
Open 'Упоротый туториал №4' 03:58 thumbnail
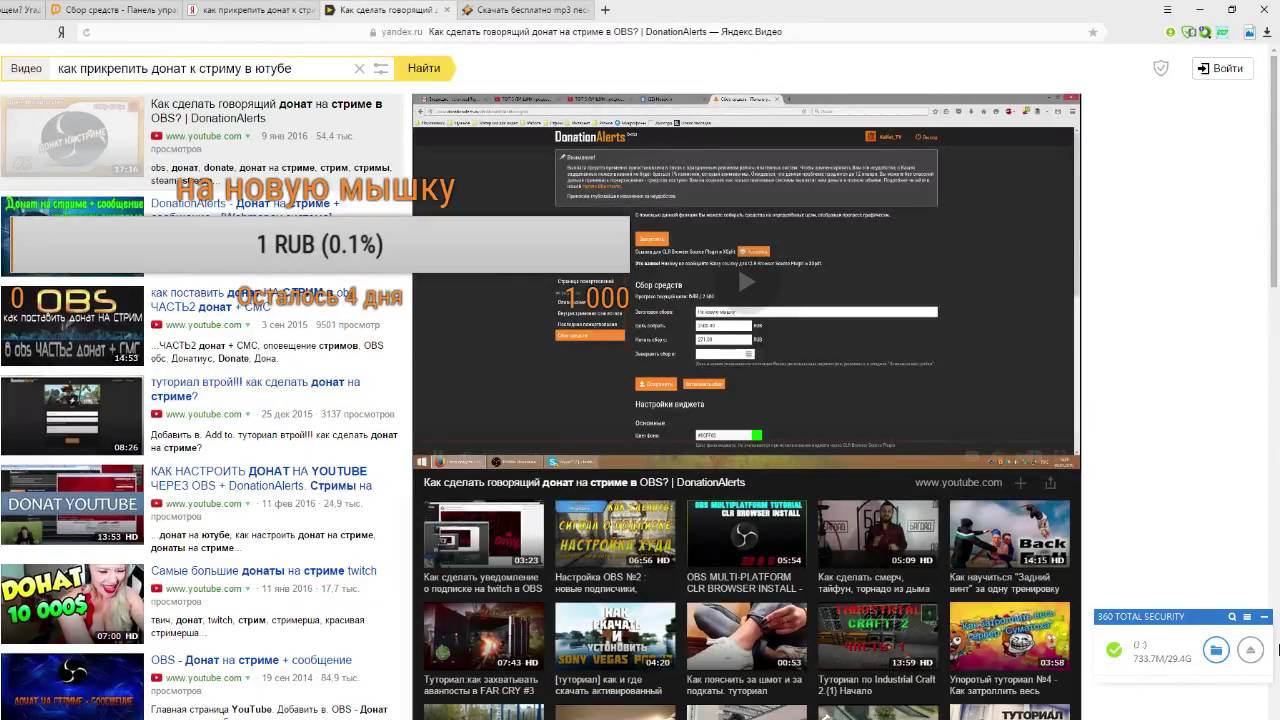(x=1009, y=636)
